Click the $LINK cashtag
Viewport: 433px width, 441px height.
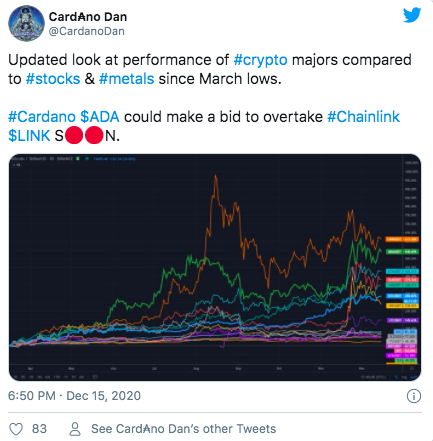point(29,136)
